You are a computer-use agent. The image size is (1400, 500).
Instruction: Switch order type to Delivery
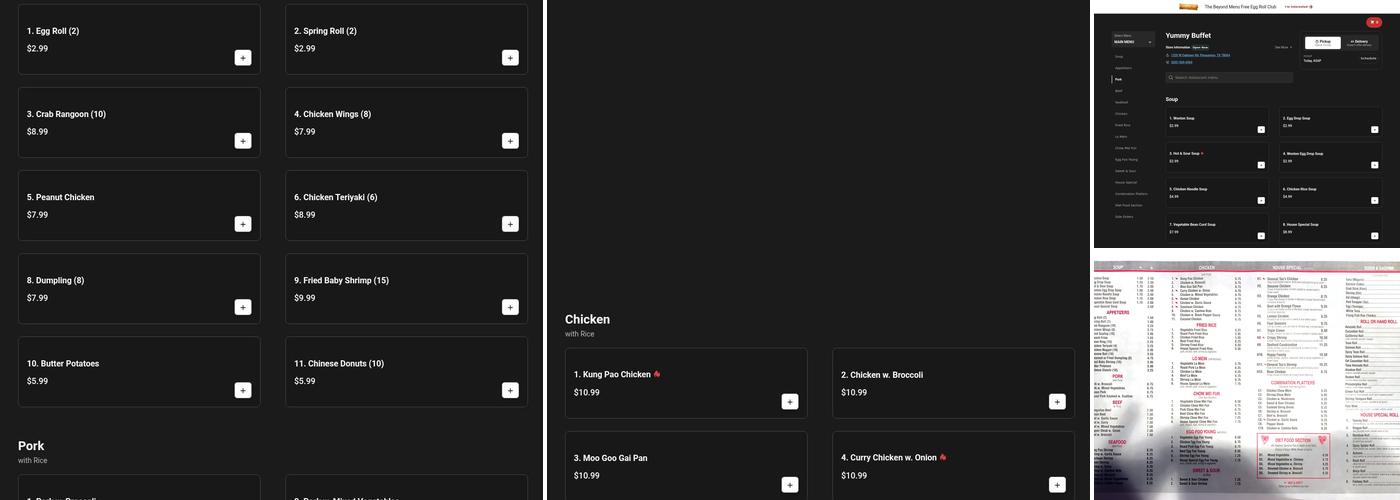[1360, 42]
